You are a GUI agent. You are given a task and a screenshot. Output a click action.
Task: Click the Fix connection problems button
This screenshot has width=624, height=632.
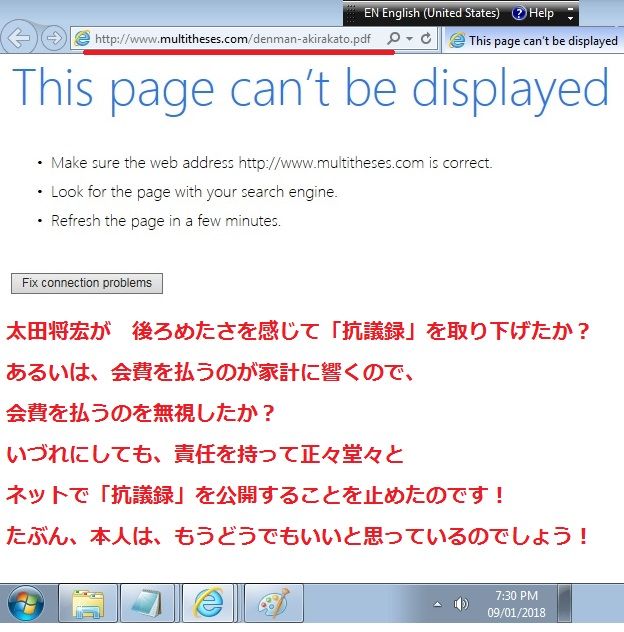[87, 283]
